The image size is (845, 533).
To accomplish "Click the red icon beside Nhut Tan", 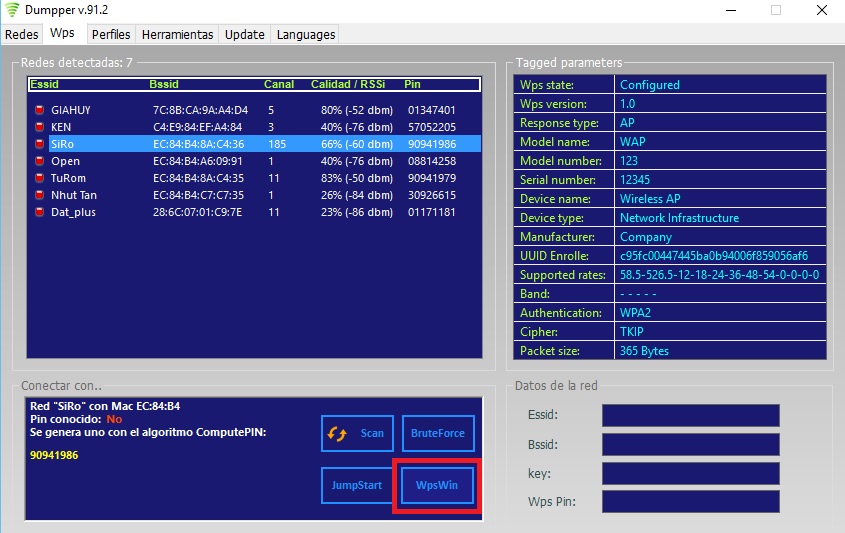I will pyautogui.click(x=39, y=195).
